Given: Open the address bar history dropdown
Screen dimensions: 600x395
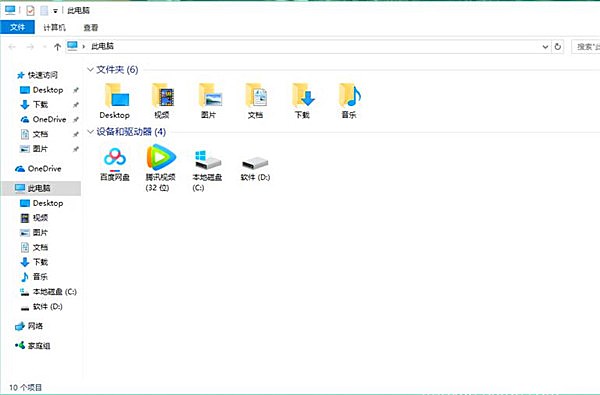Looking at the screenshot, I should pyautogui.click(x=545, y=47).
